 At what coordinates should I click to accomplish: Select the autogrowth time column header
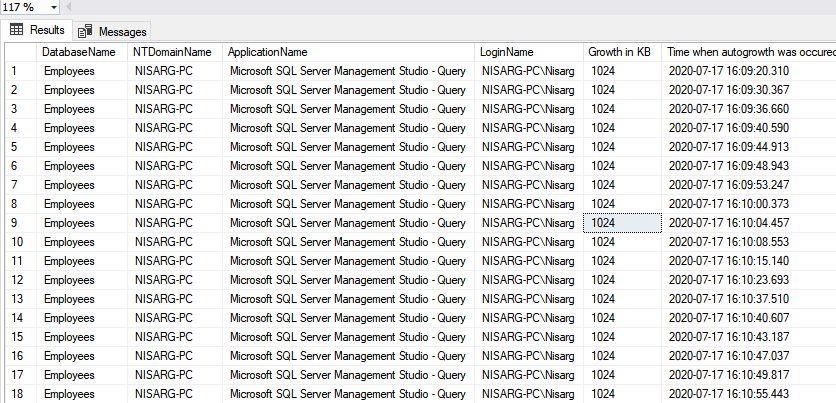click(x=749, y=52)
